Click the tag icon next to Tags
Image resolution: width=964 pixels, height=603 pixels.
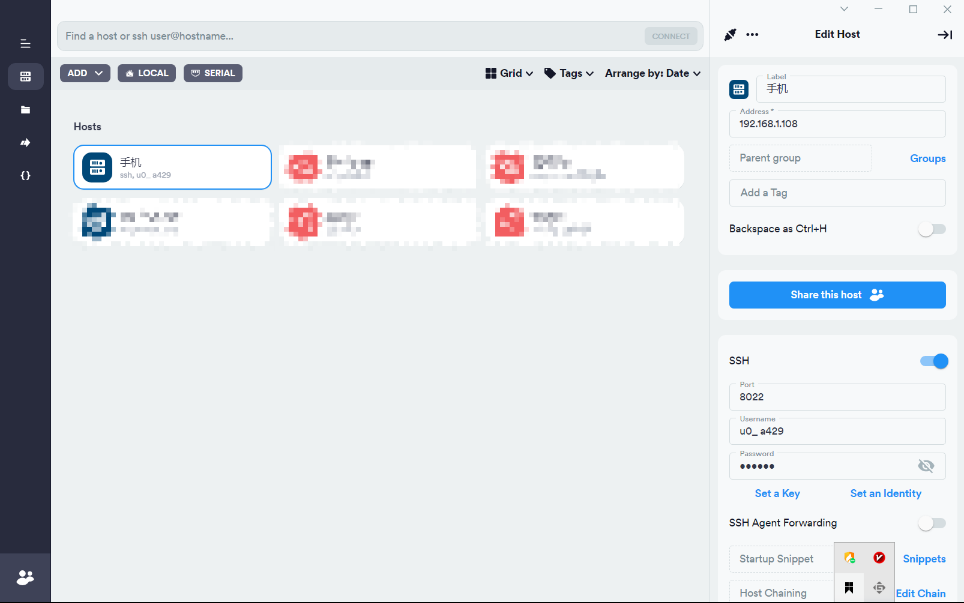coord(550,73)
